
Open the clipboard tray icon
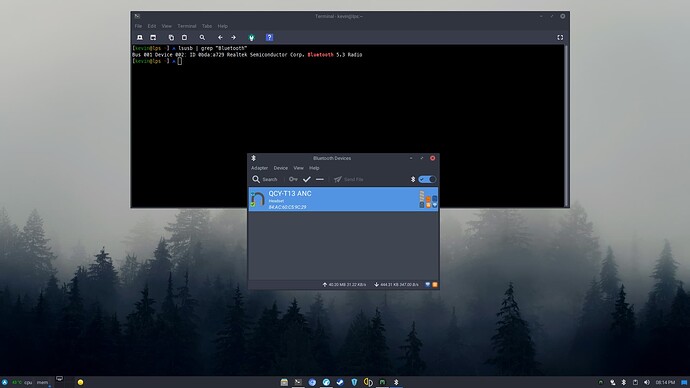635,383
